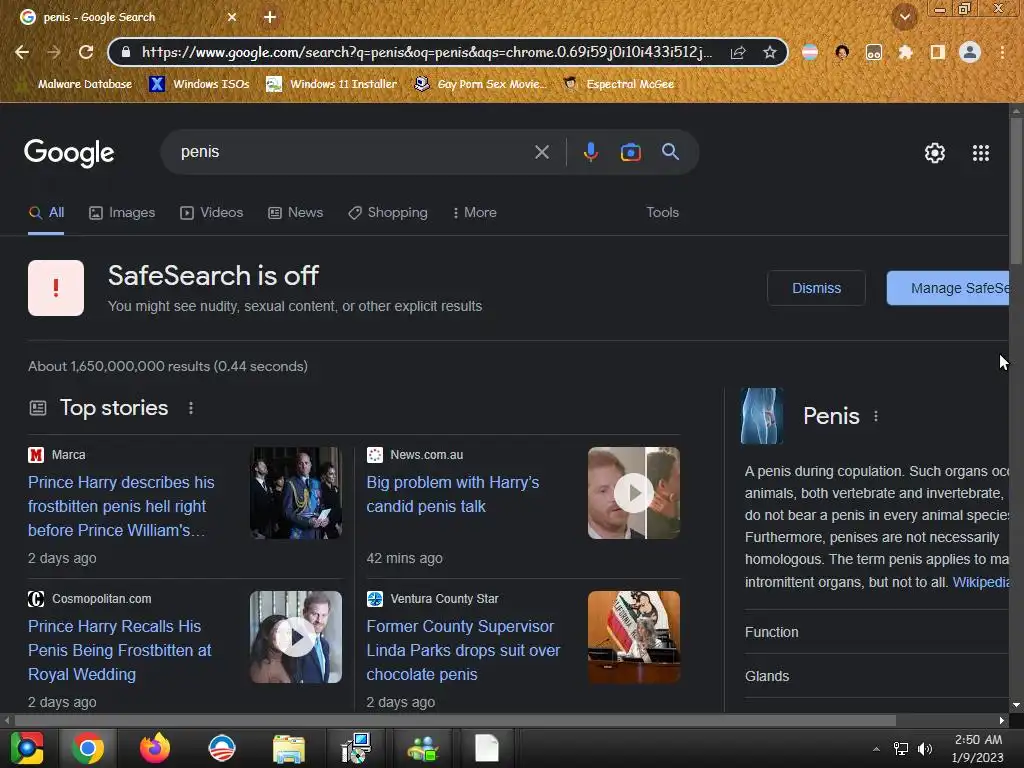Open a new browser tab
The width and height of the screenshot is (1024, 768).
pos(270,17)
